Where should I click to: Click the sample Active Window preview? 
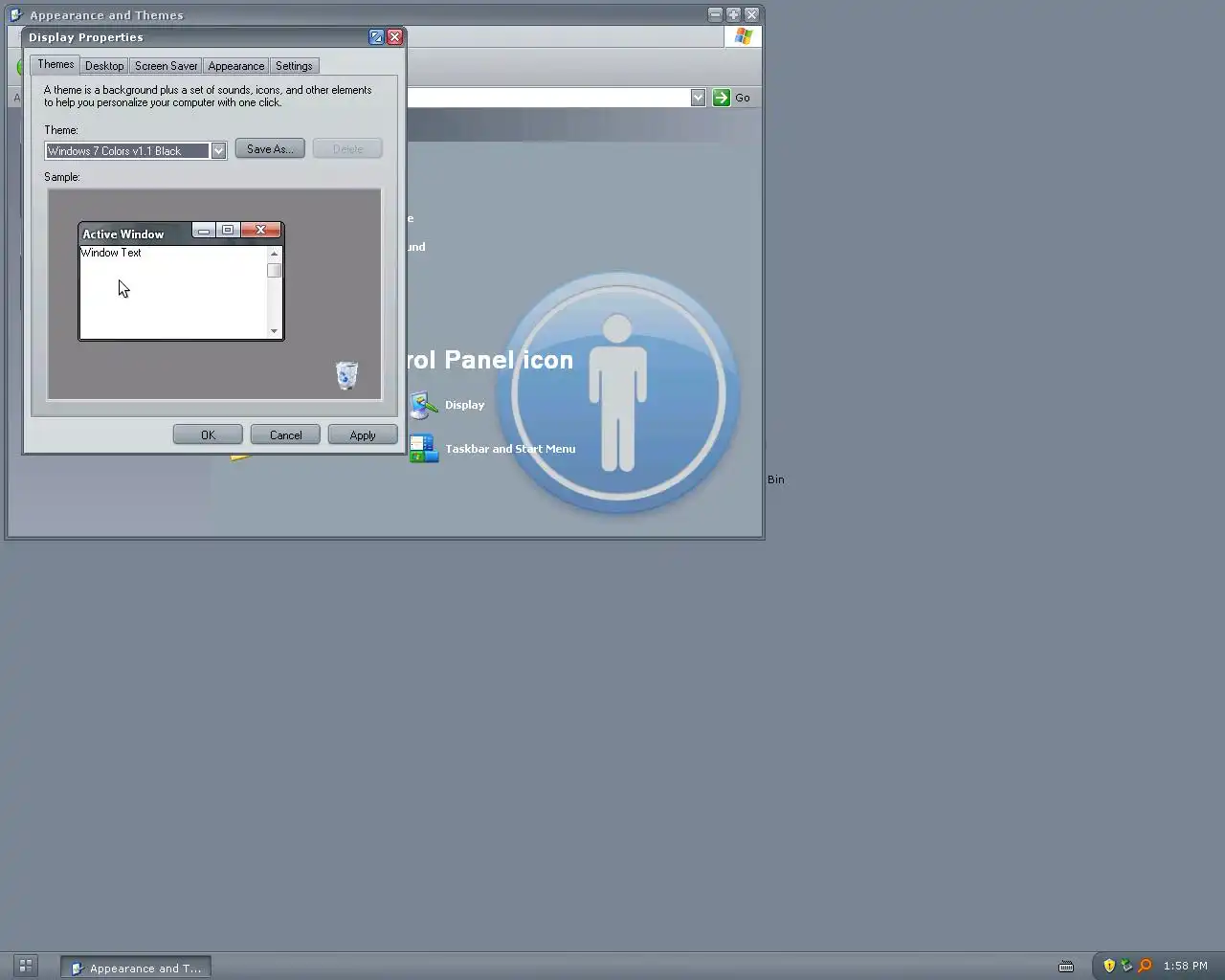pyautogui.click(x=181, y=281)
